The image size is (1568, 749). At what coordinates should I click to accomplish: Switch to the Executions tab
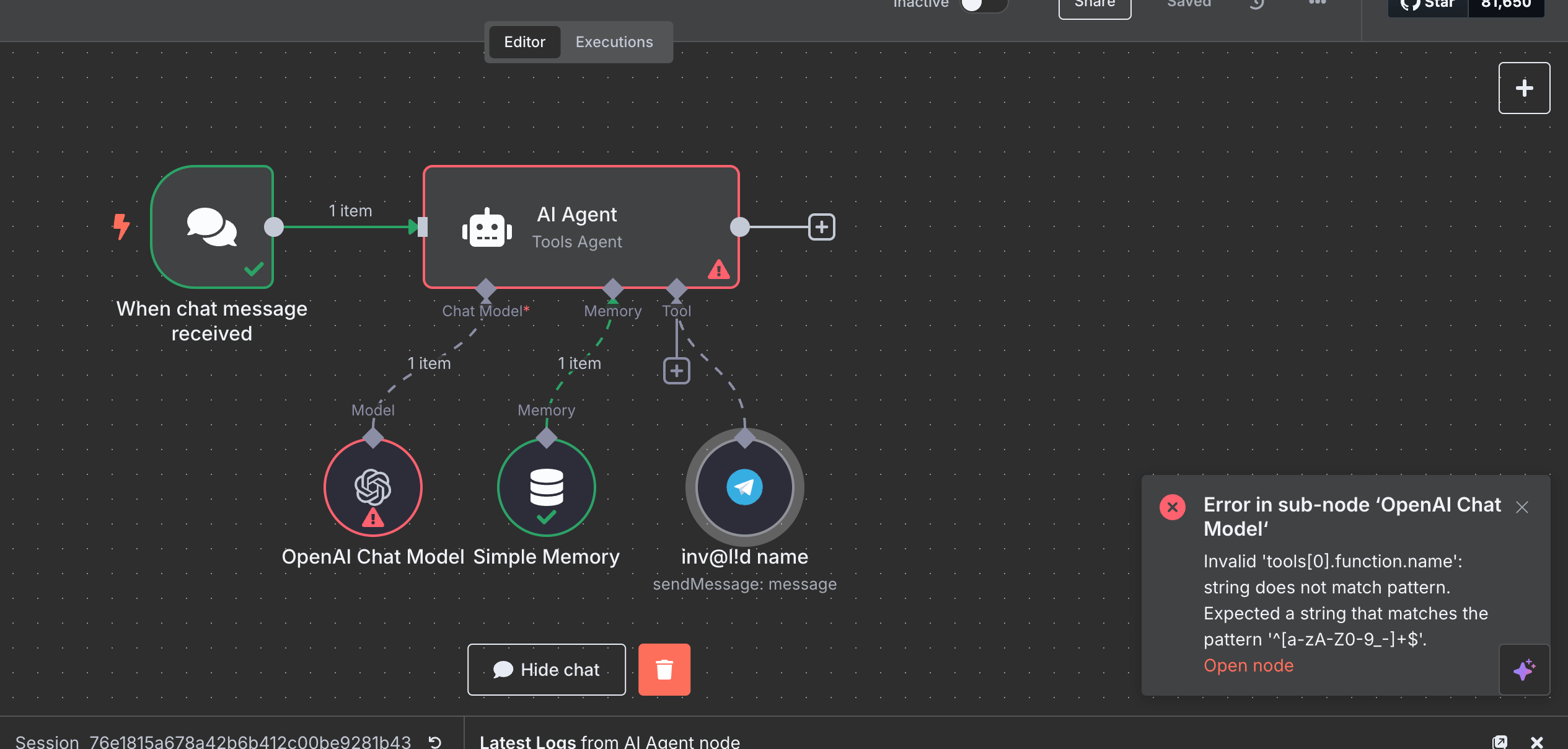[x=614, y=42]
